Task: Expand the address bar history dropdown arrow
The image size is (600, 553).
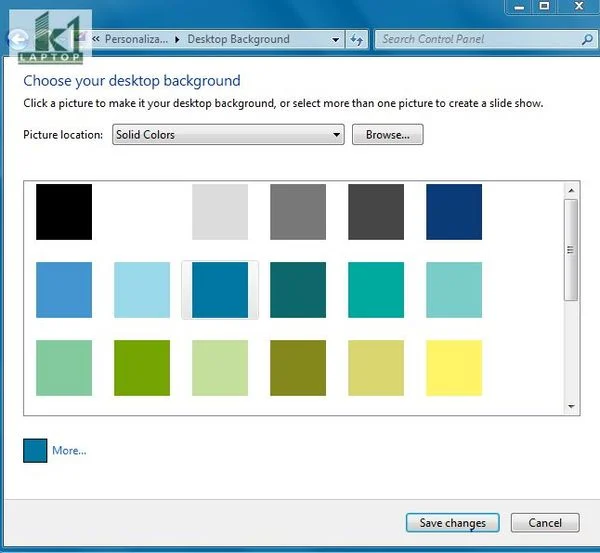Action: [336, 40]
